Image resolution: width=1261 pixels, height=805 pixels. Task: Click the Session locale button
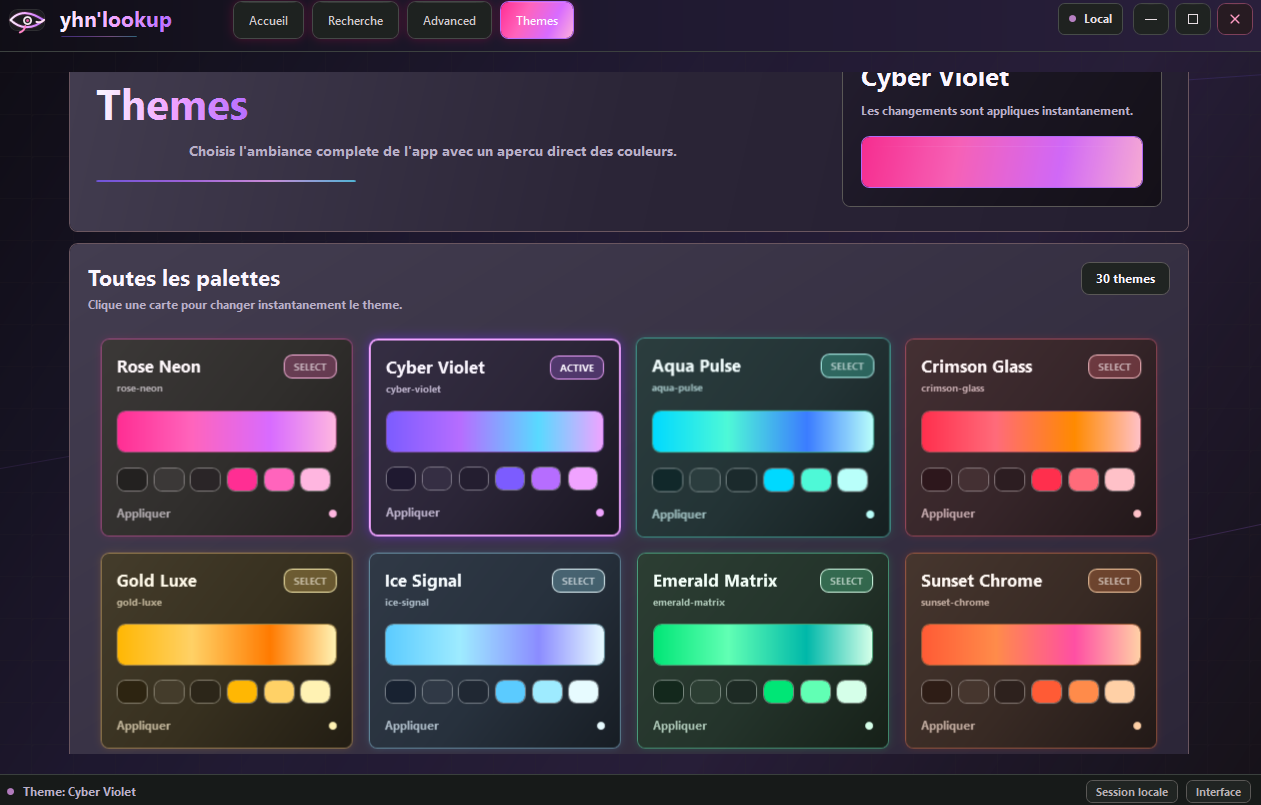coord(1132,792)
